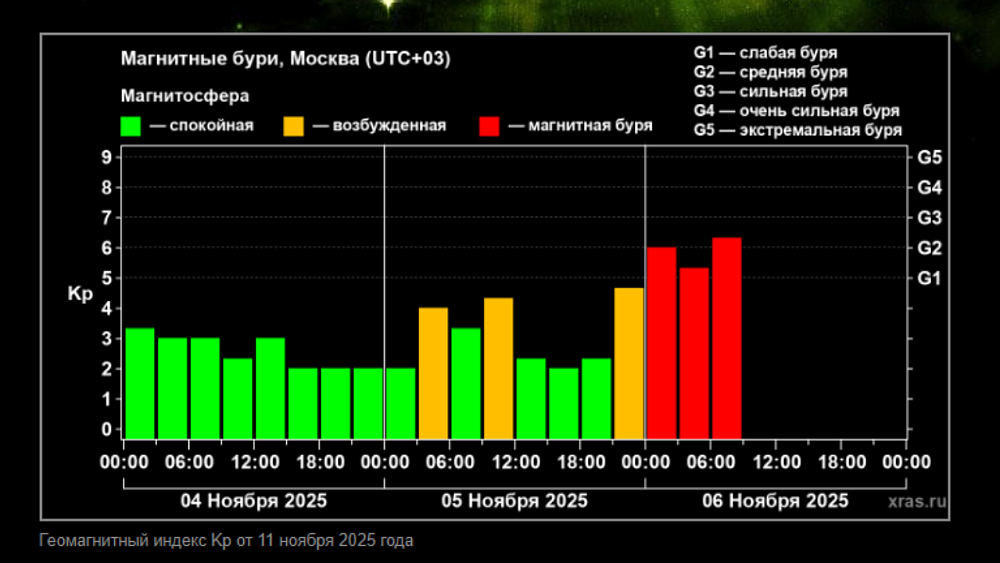The image size is (1000, 563).
Task: Click the 'G1 — слабая буря' legend line
Action: point(765,52)
